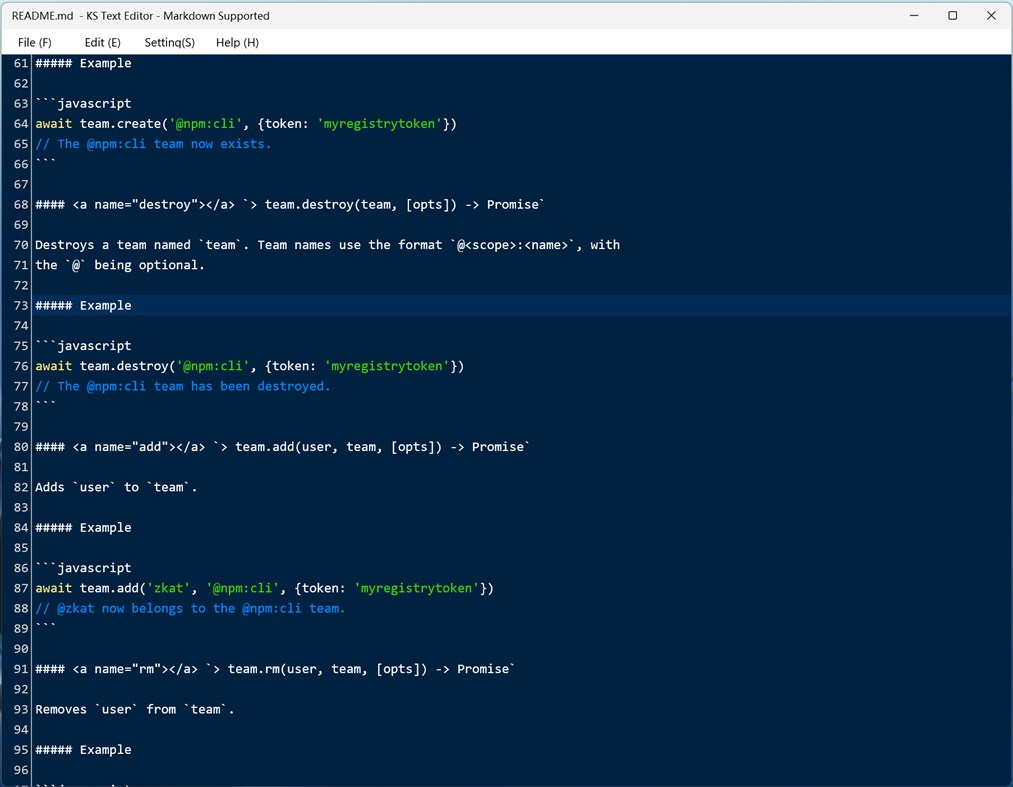Image resolution: width=1013 pixels, height=787 pixels.
Task: Open the File menu
Action: click(x=34, y=42)
